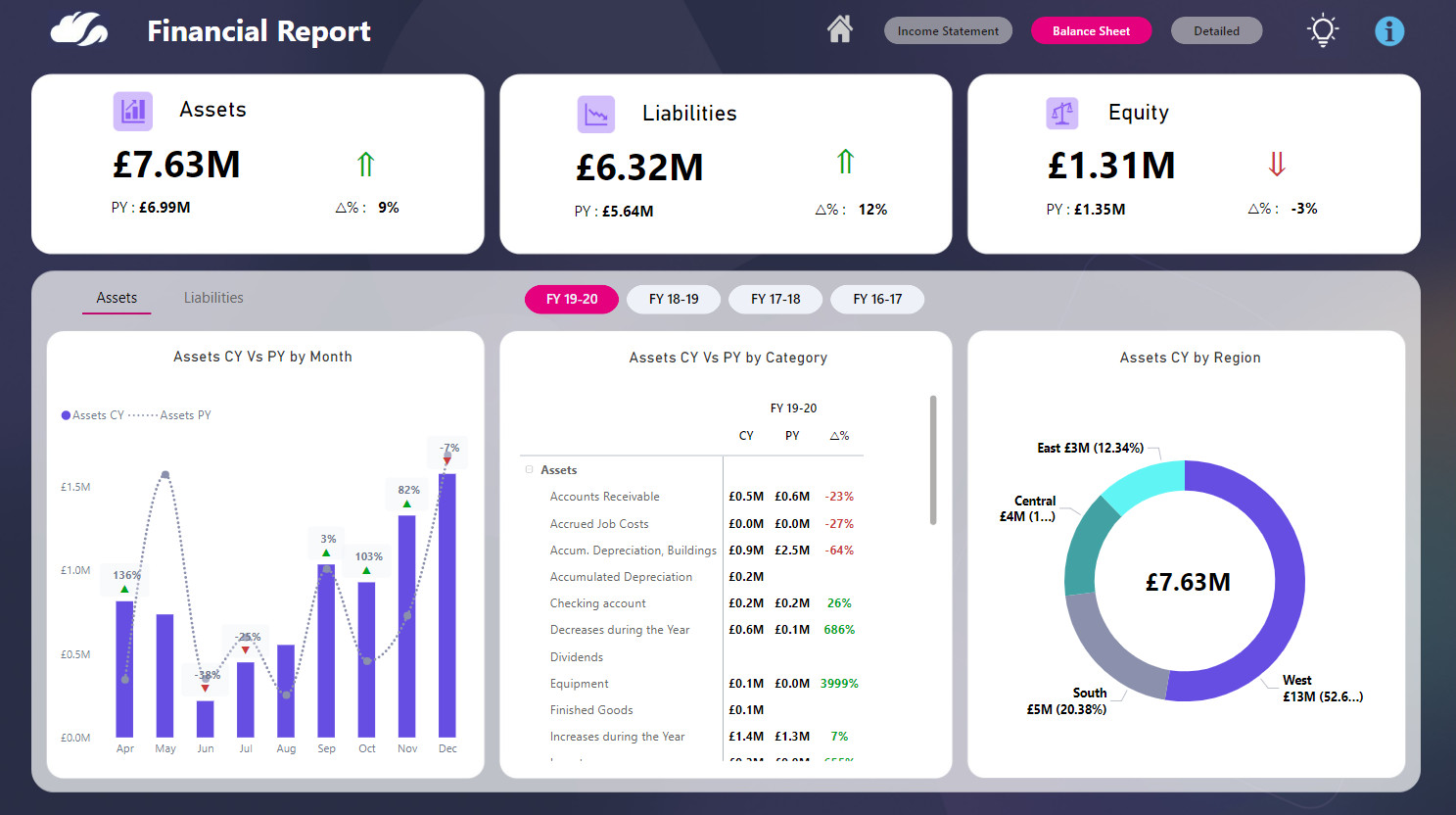The width and height of the screenshot is (1456, 815).
Task: Click the Dividends row
Action: coord(691,657)
